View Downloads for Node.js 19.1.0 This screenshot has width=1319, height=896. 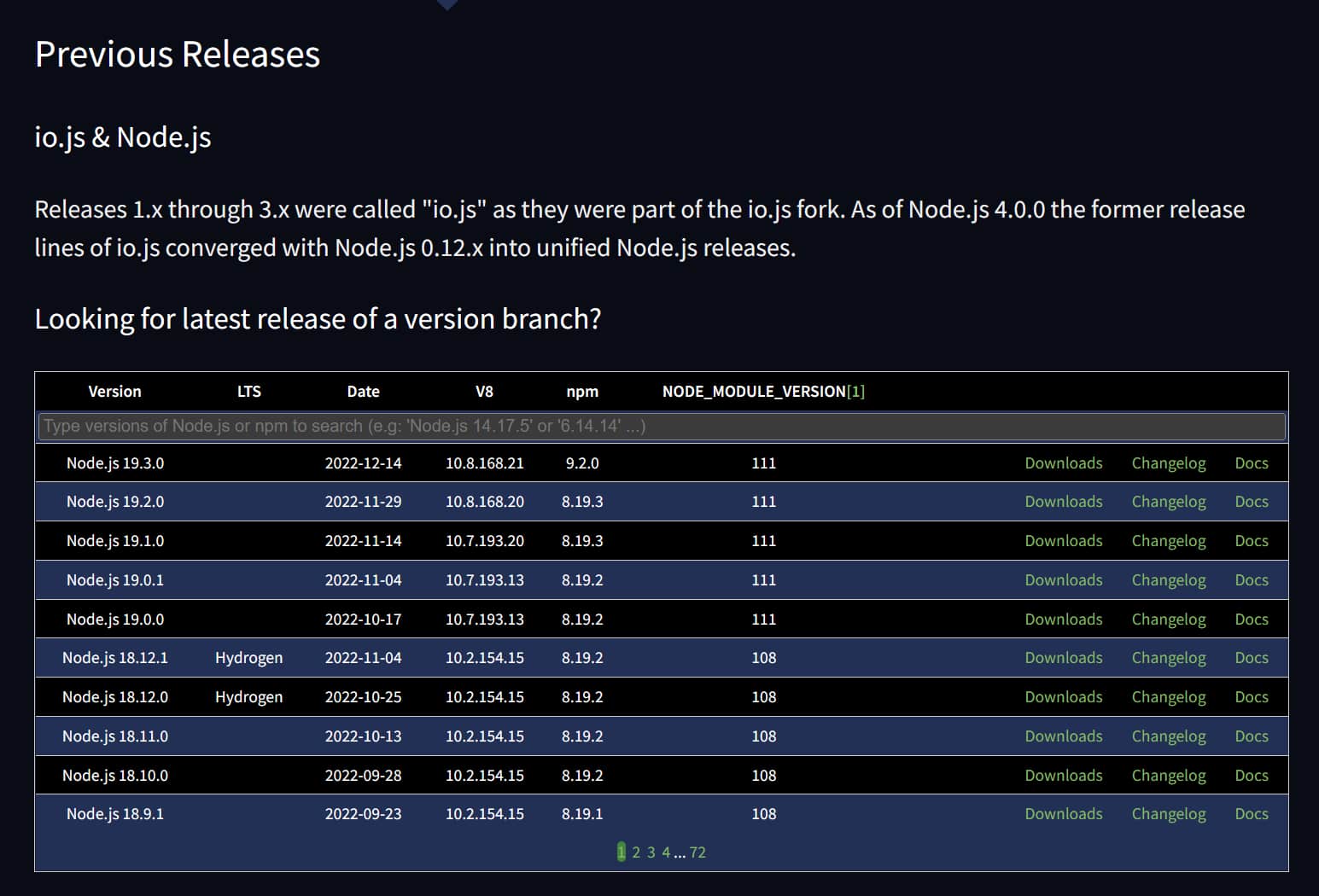pyautogui.click(x=1063, y=541)
